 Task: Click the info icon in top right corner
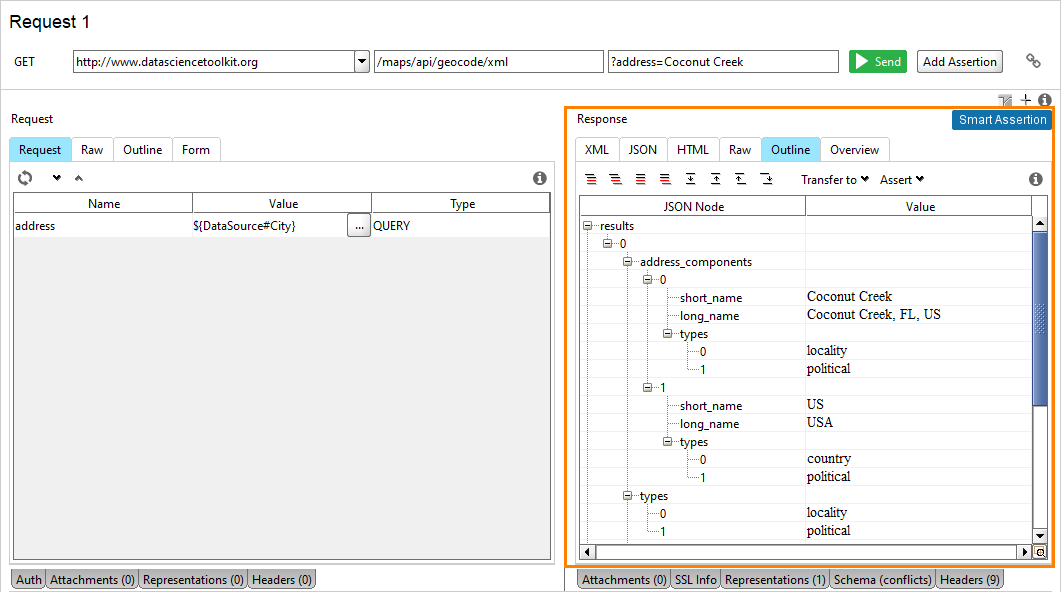click(1044, 100)
